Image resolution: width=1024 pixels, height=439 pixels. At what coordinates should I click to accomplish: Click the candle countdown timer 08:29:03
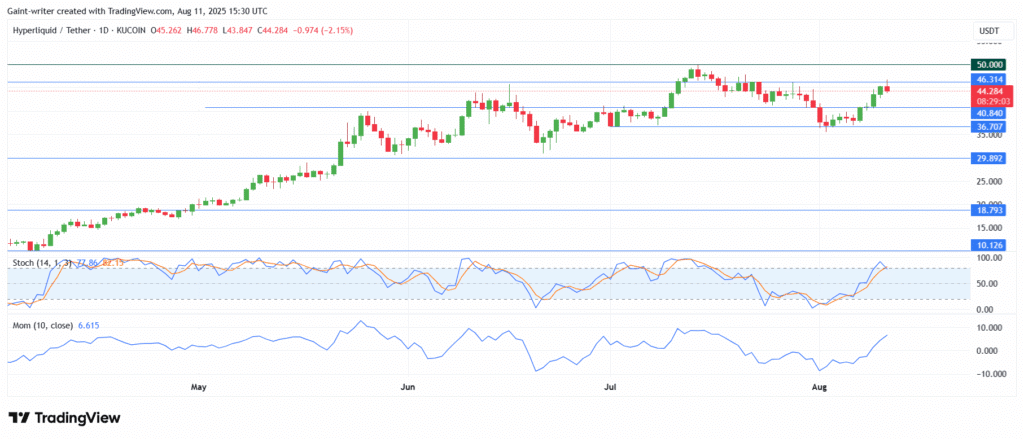point(995,101)
